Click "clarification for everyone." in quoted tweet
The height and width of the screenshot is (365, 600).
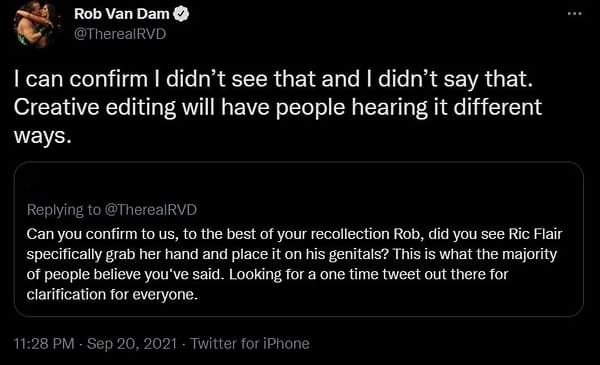112,295
